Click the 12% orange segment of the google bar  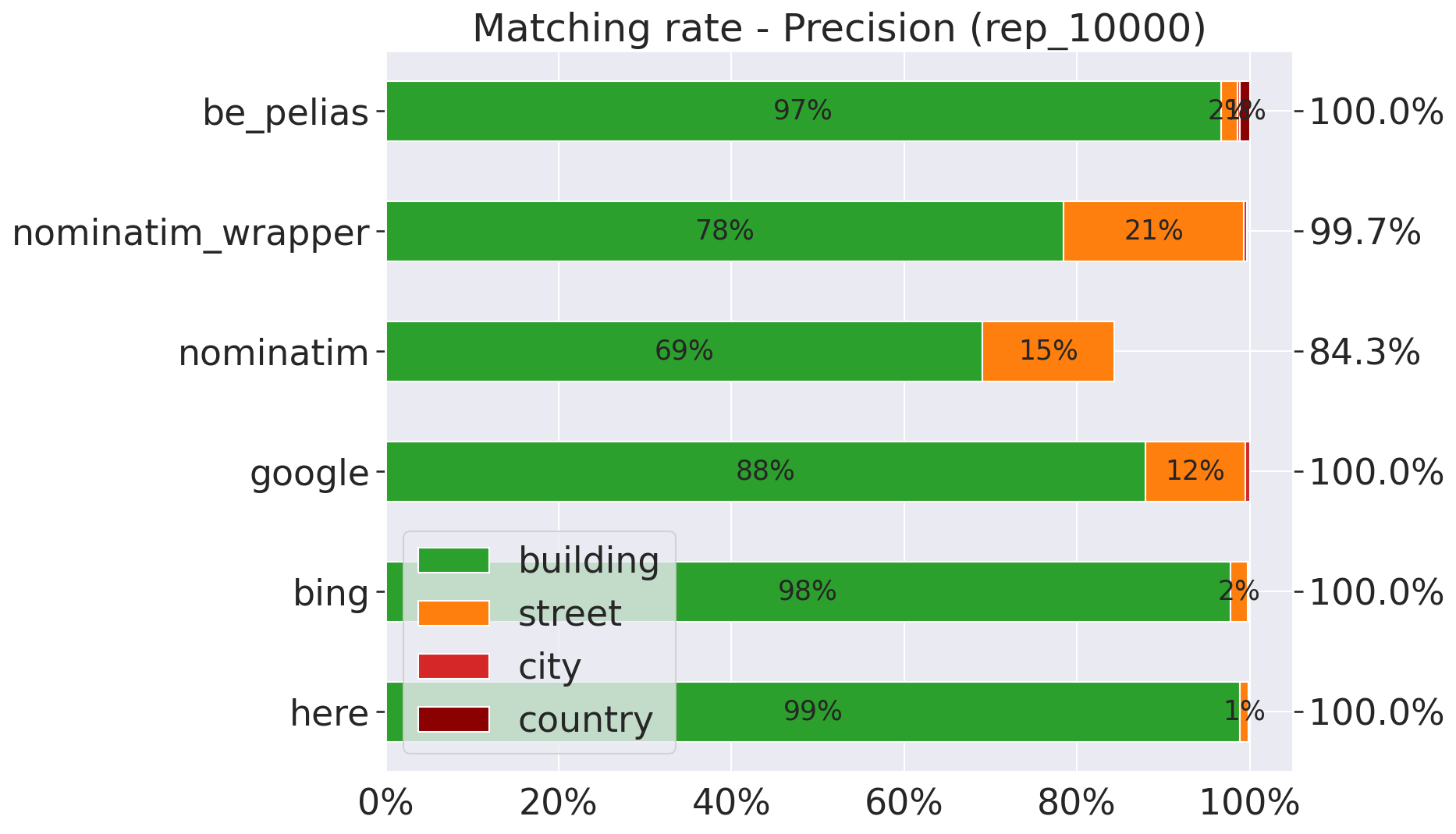1195,471
